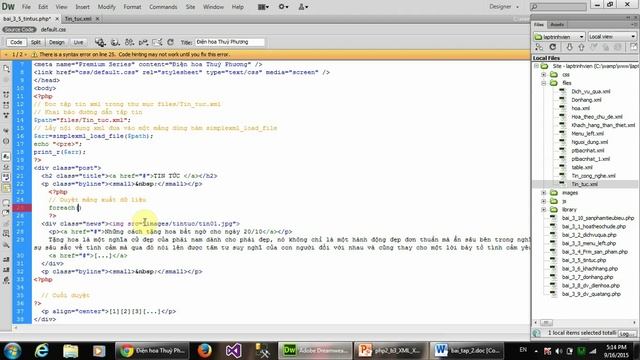
Task: Open Internet Explorer from the taskbar
Action: tap(42, 350)
